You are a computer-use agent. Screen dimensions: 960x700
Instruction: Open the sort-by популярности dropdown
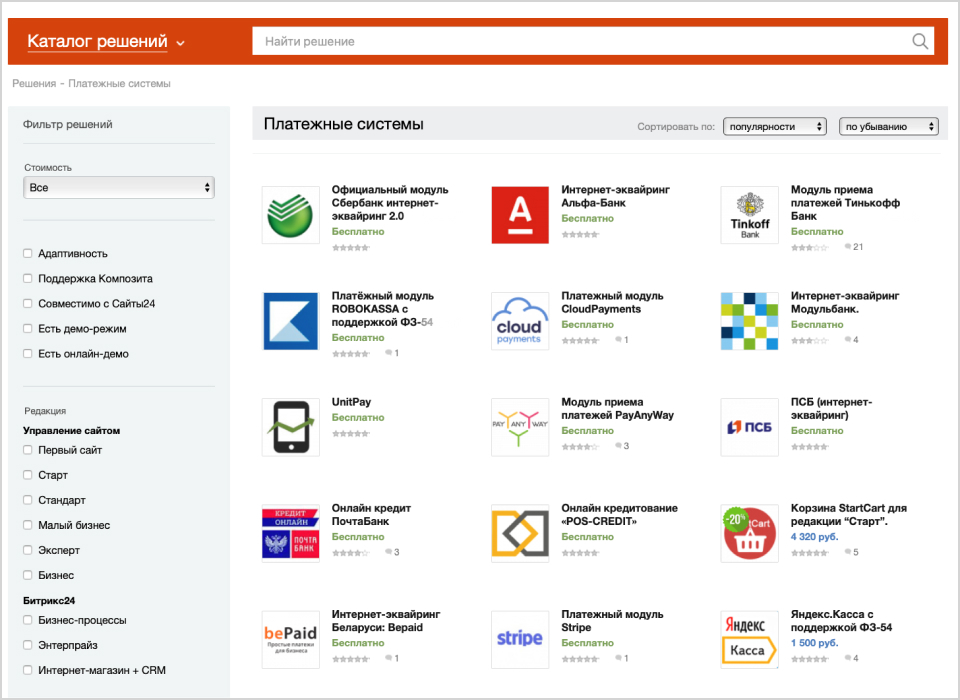pos(774,126)
